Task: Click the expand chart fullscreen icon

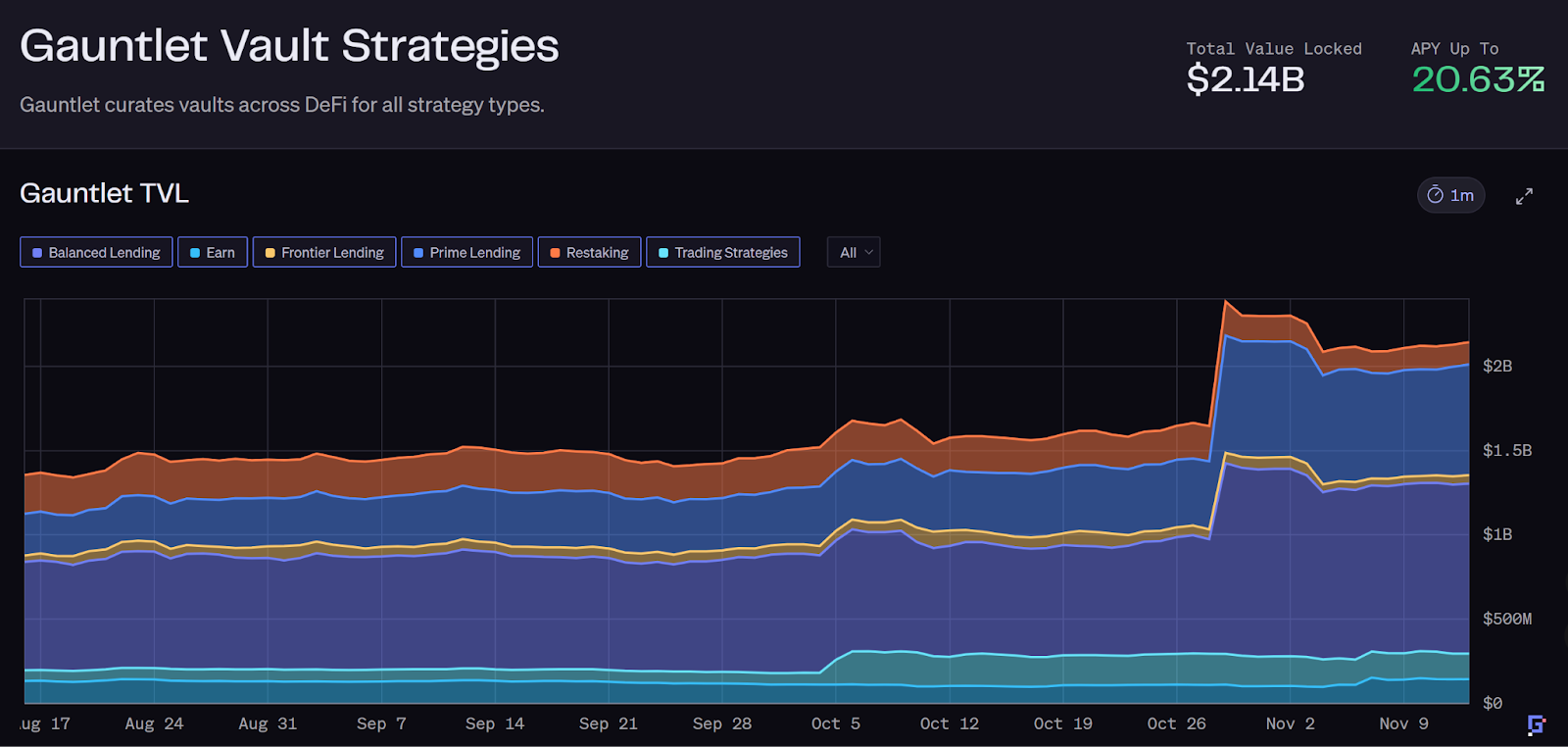Action: pos(1524,196)
